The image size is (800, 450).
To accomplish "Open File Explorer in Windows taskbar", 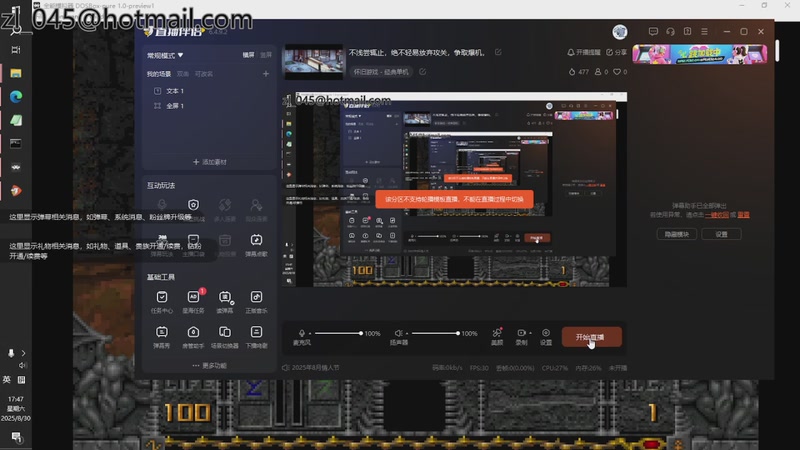I will click(16, 73).
